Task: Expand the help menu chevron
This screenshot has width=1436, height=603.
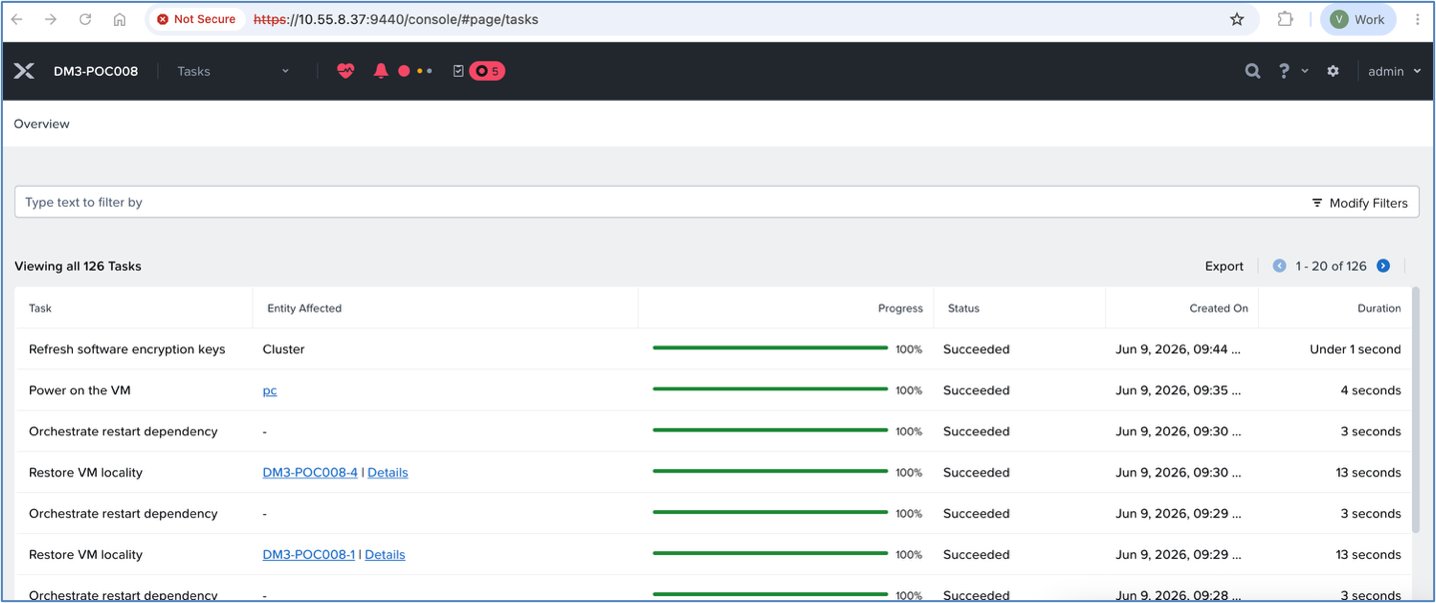Action: pos(1305,71)
